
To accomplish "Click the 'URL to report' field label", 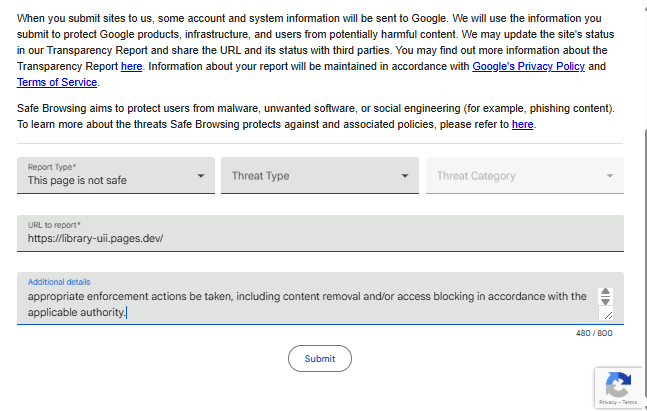I will (54, 225).
